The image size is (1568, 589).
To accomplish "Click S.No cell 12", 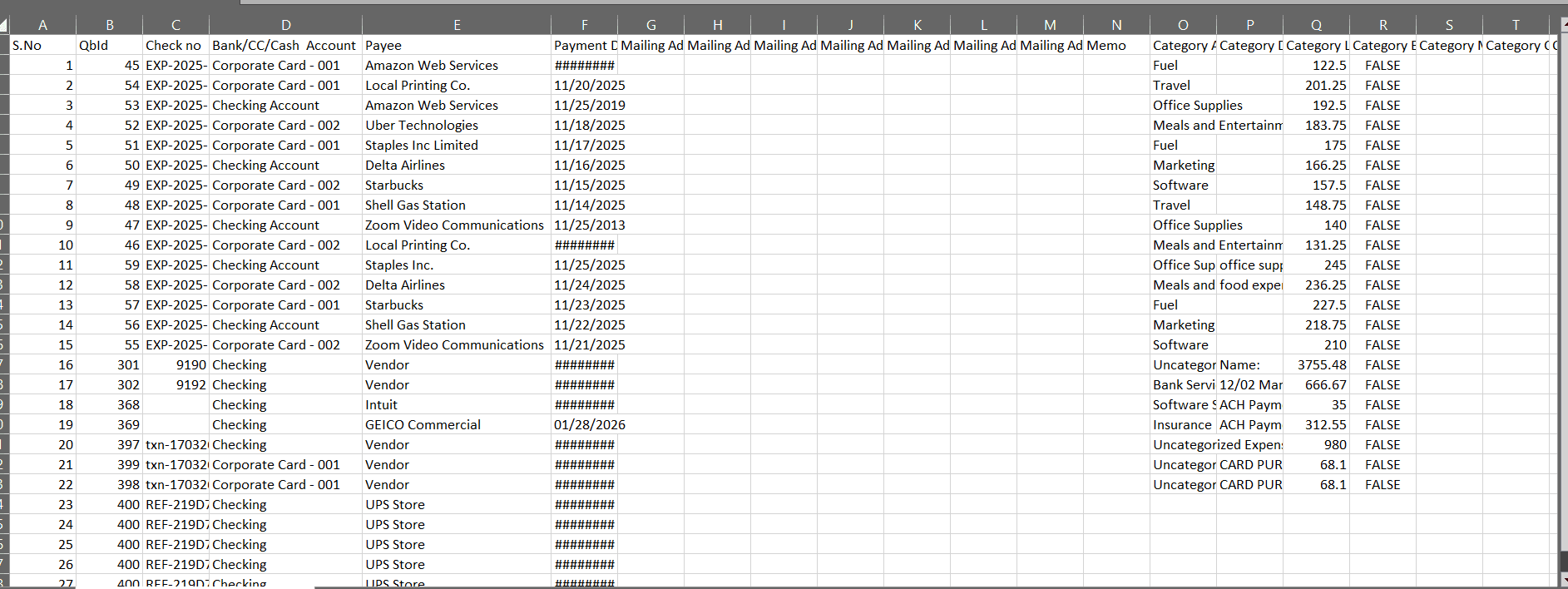I will click(x=42, y=285).
